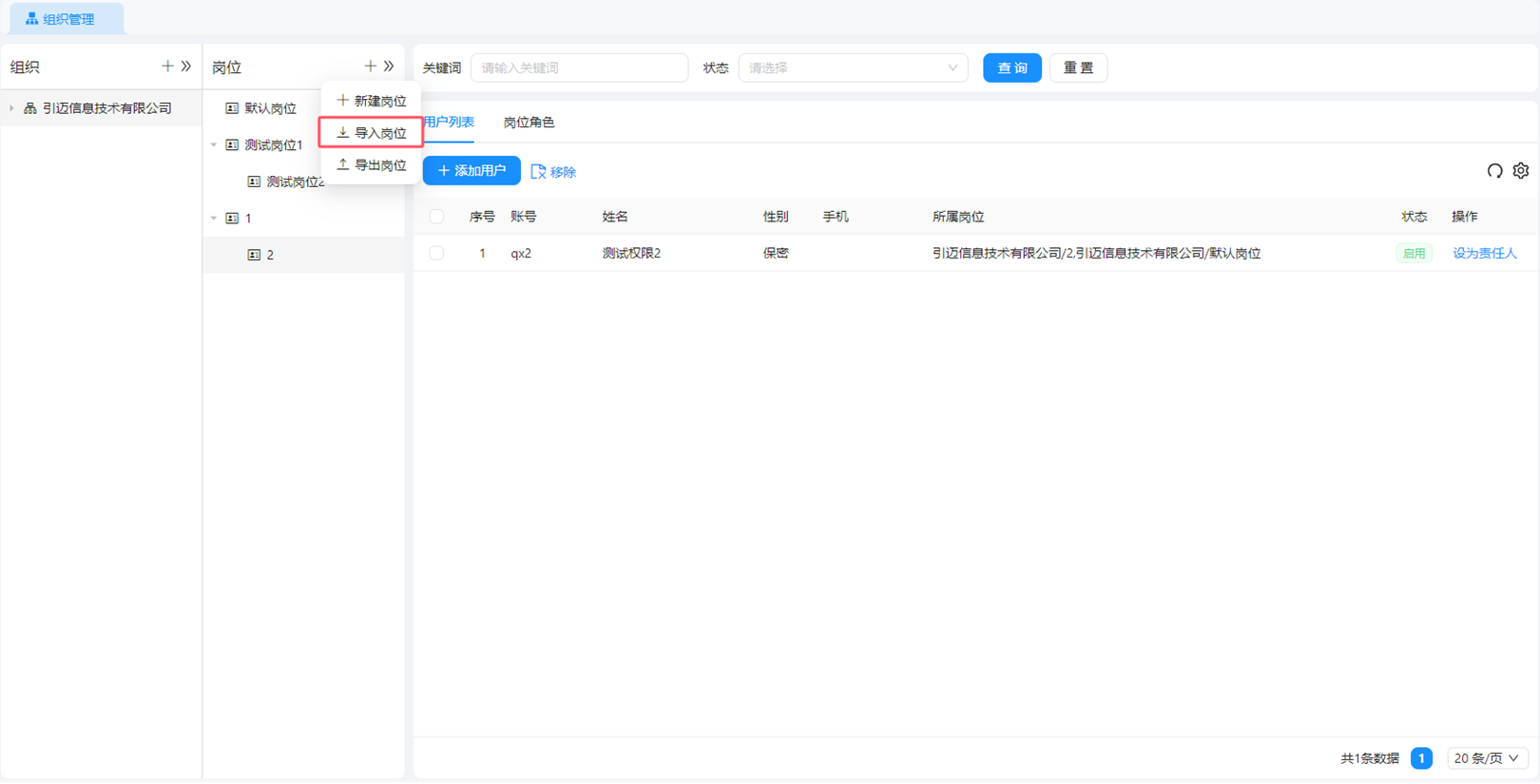Click the 组织管理 tab icon
This screenshot has width=1540, height=784.
coord(31,19)
